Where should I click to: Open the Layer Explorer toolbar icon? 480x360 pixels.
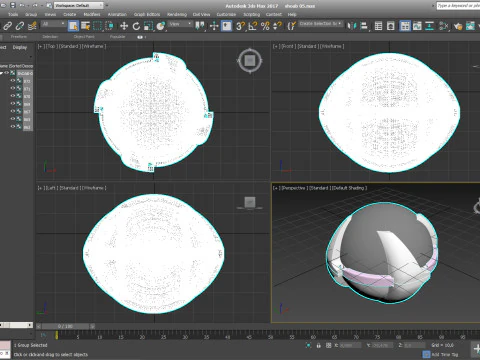click(x=391, y=26)
